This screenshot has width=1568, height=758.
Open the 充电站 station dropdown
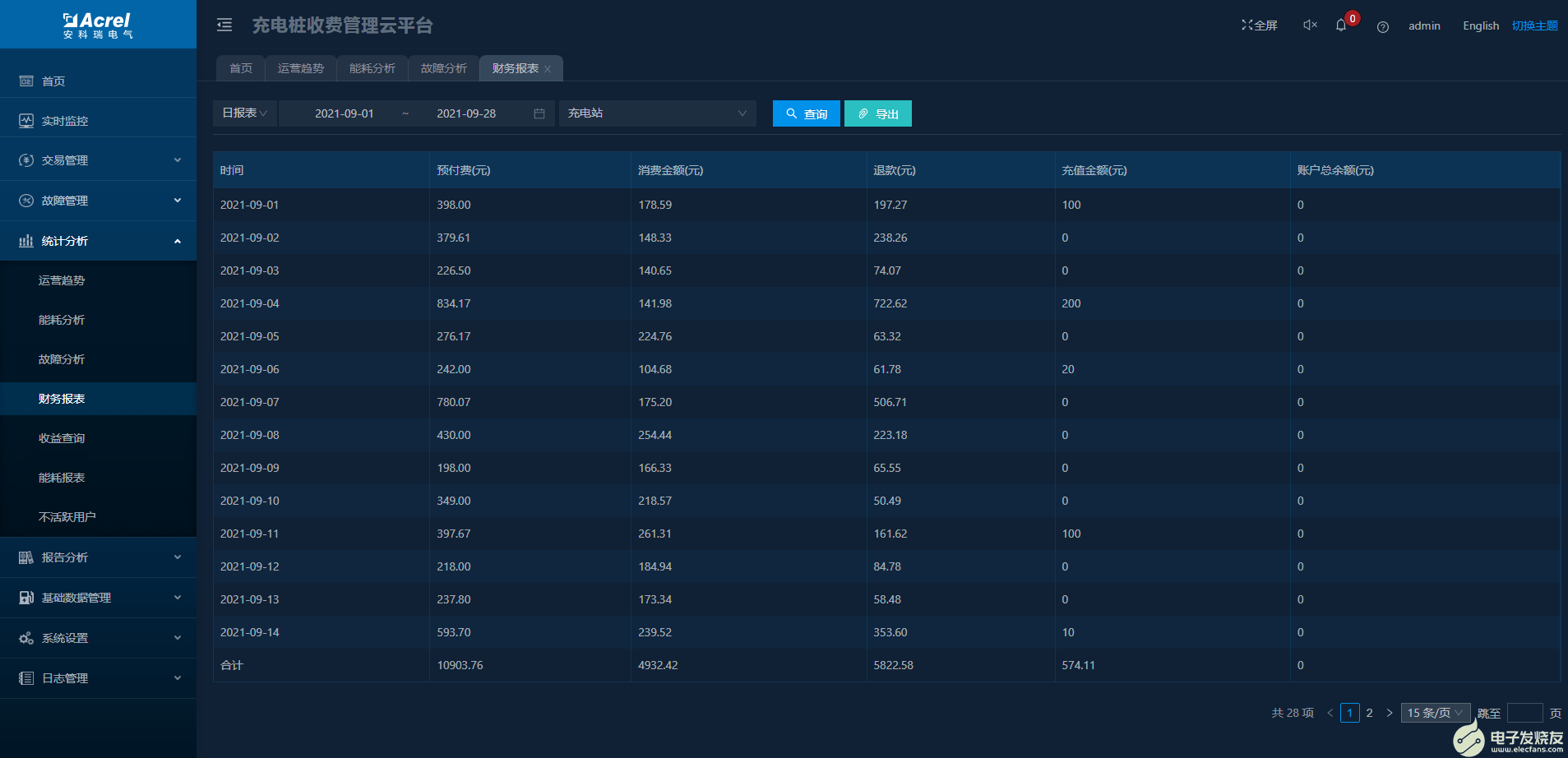658,113
